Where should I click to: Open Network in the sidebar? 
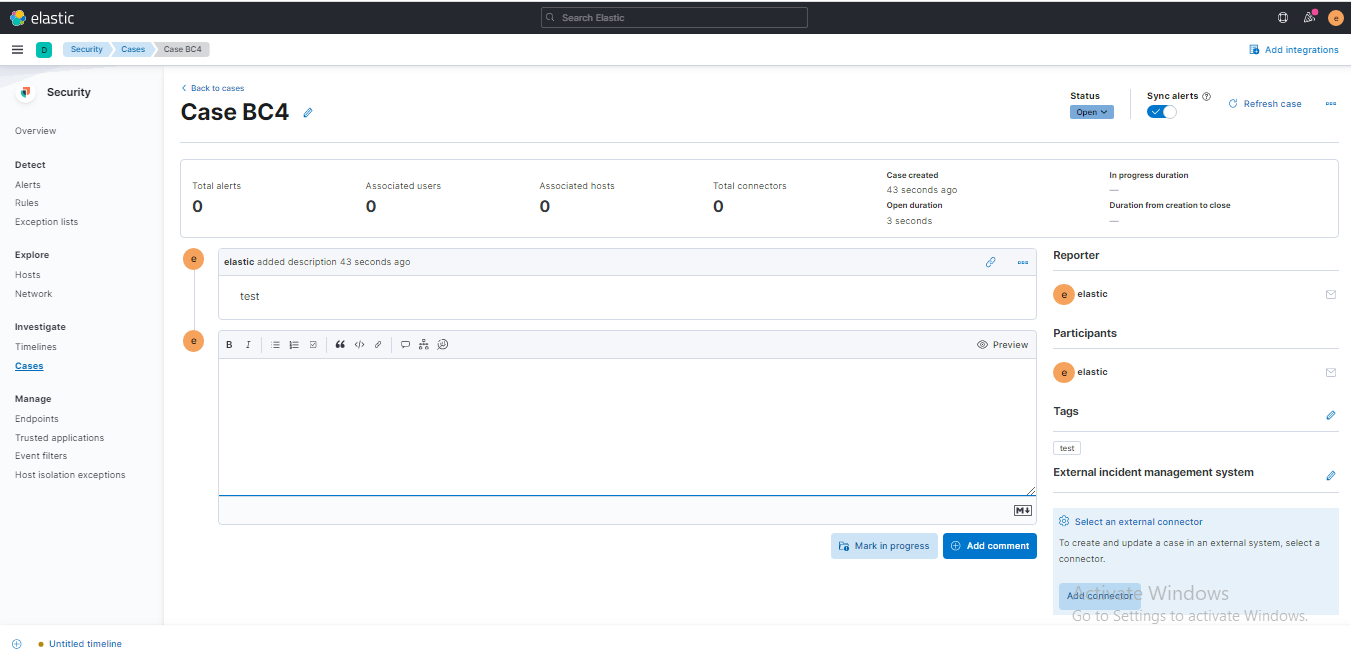point(33,294)
